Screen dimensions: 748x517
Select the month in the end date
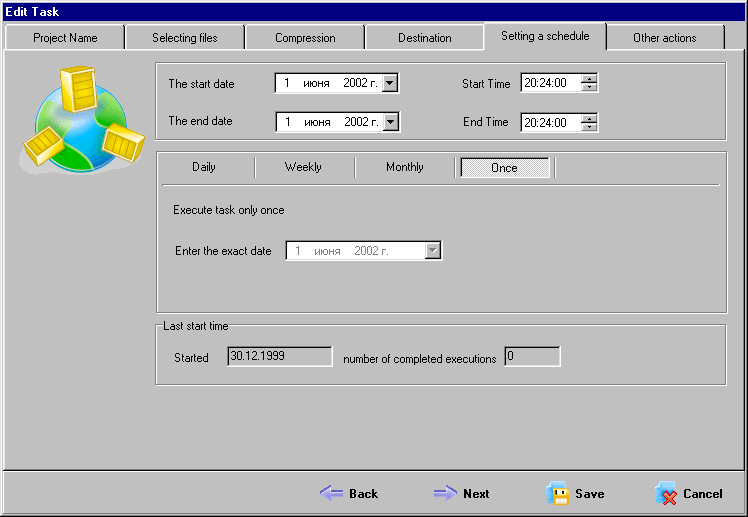[317, 123]
